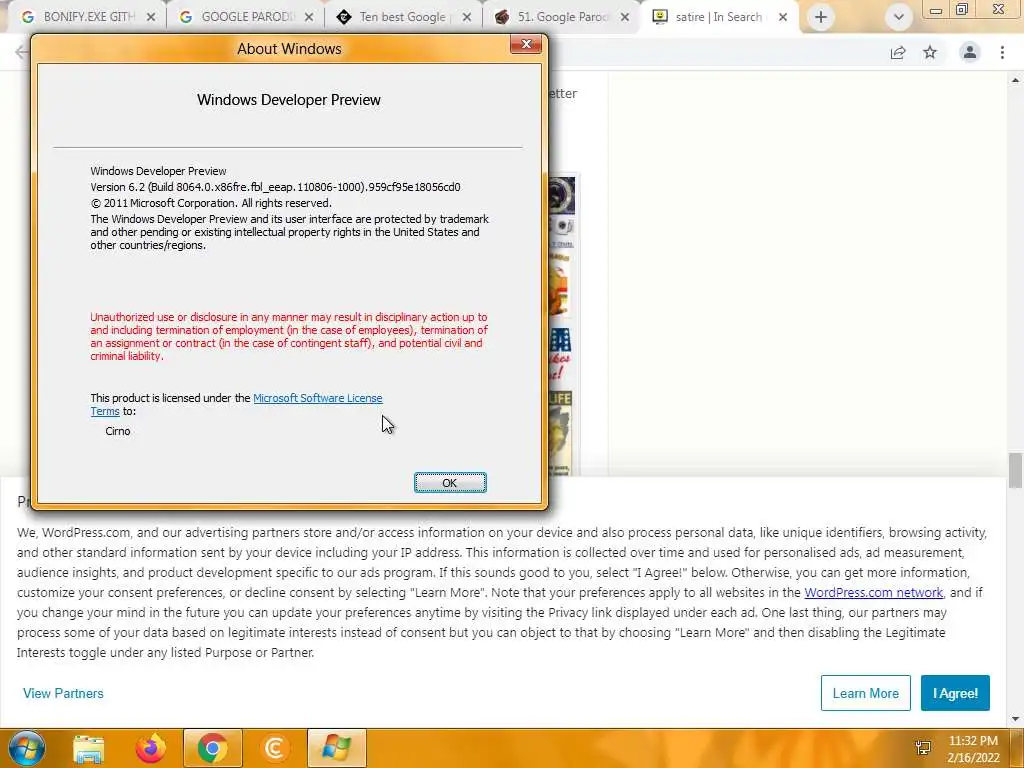
Task: Click the 'Cirno' licensee name
Action: [x=118, y=431]
